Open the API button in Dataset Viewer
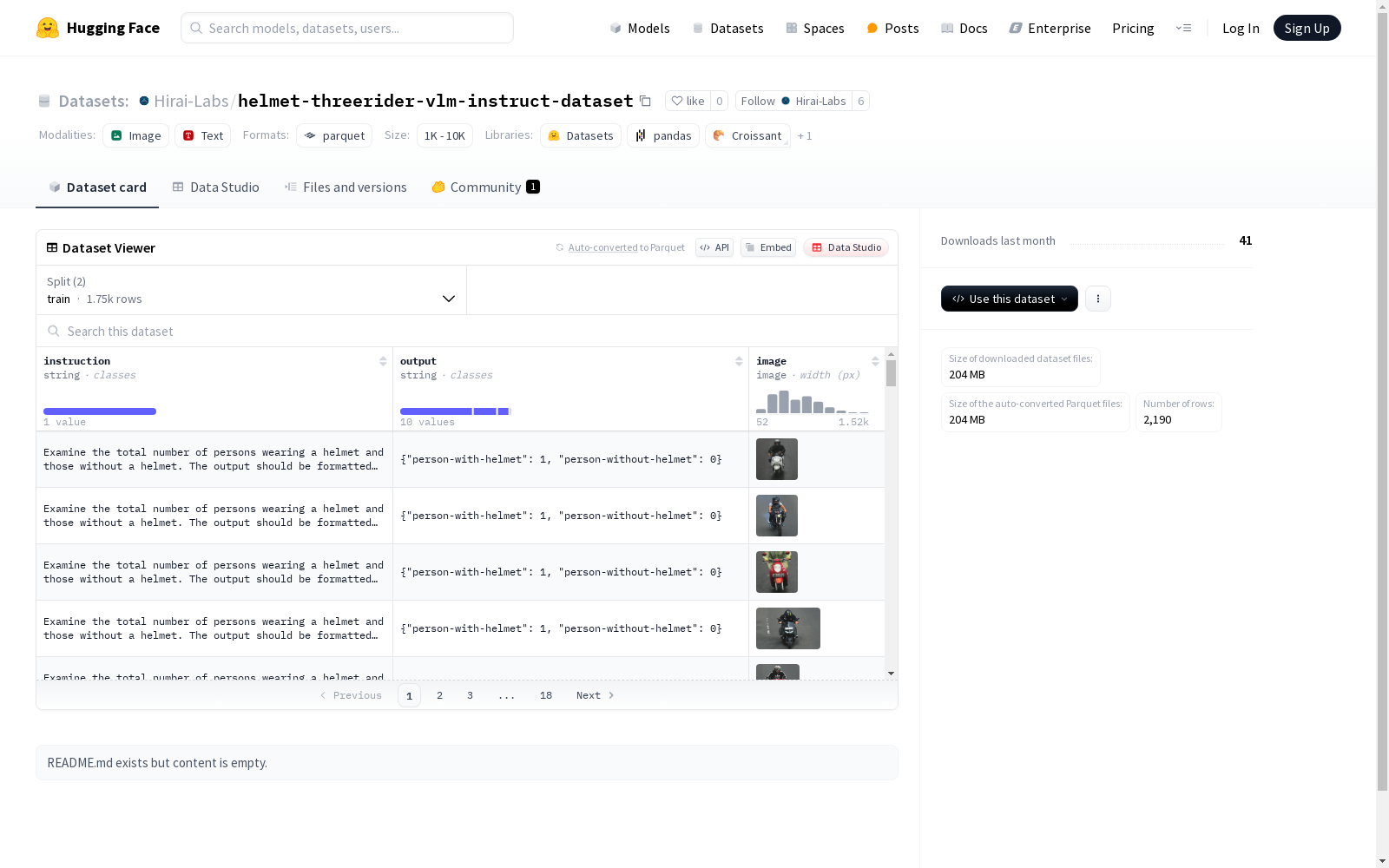 [x=714, y=247]
